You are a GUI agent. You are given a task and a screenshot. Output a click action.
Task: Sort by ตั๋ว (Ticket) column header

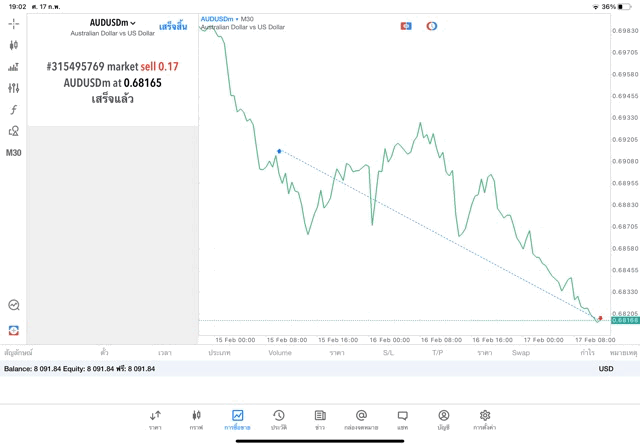click(104, 353)
